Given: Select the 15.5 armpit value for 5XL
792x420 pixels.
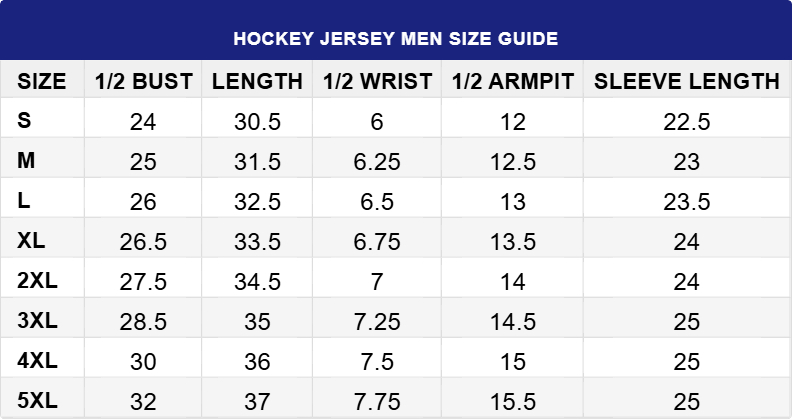Looking at the screenshot, I should [x=512, y=402].
